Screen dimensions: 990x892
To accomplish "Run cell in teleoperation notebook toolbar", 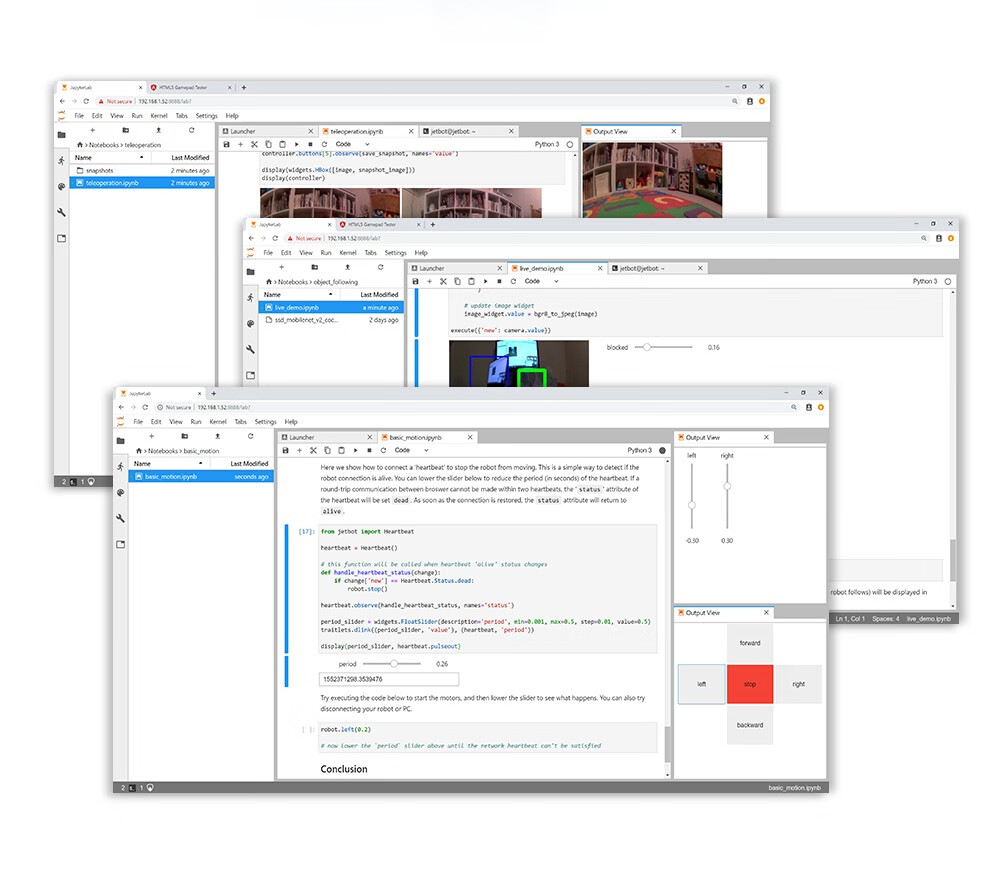I will click(296, 145).
